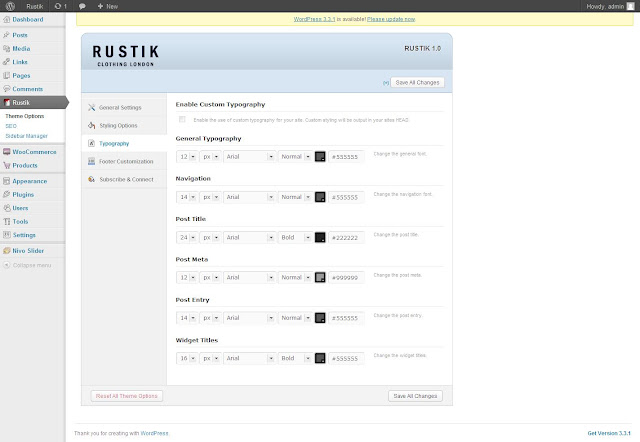
Task: Open Theme Options submenu item
Action: [x=24, y=116]
